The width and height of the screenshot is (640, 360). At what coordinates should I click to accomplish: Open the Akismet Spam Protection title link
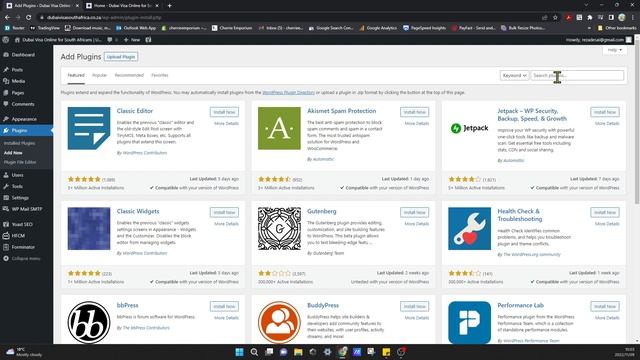pos(341,111)
